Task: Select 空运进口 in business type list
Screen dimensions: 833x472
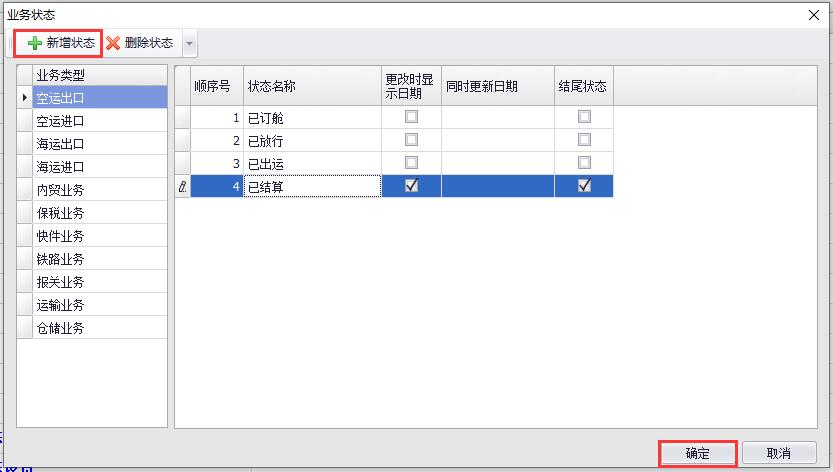Action: (x=60, y=121)
